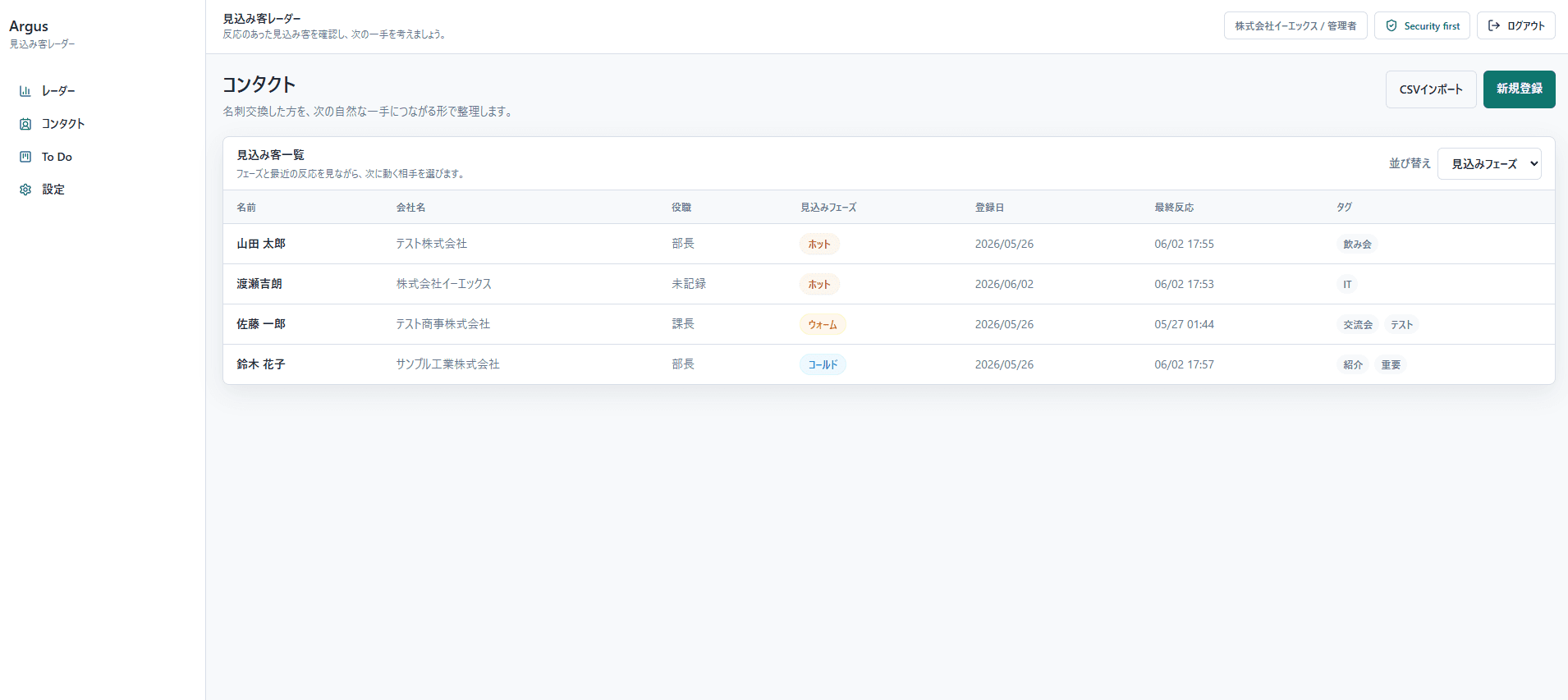1568x700 pixels.
Task: Click last reaction 06/02 17:55
Action: (1184, 244)
